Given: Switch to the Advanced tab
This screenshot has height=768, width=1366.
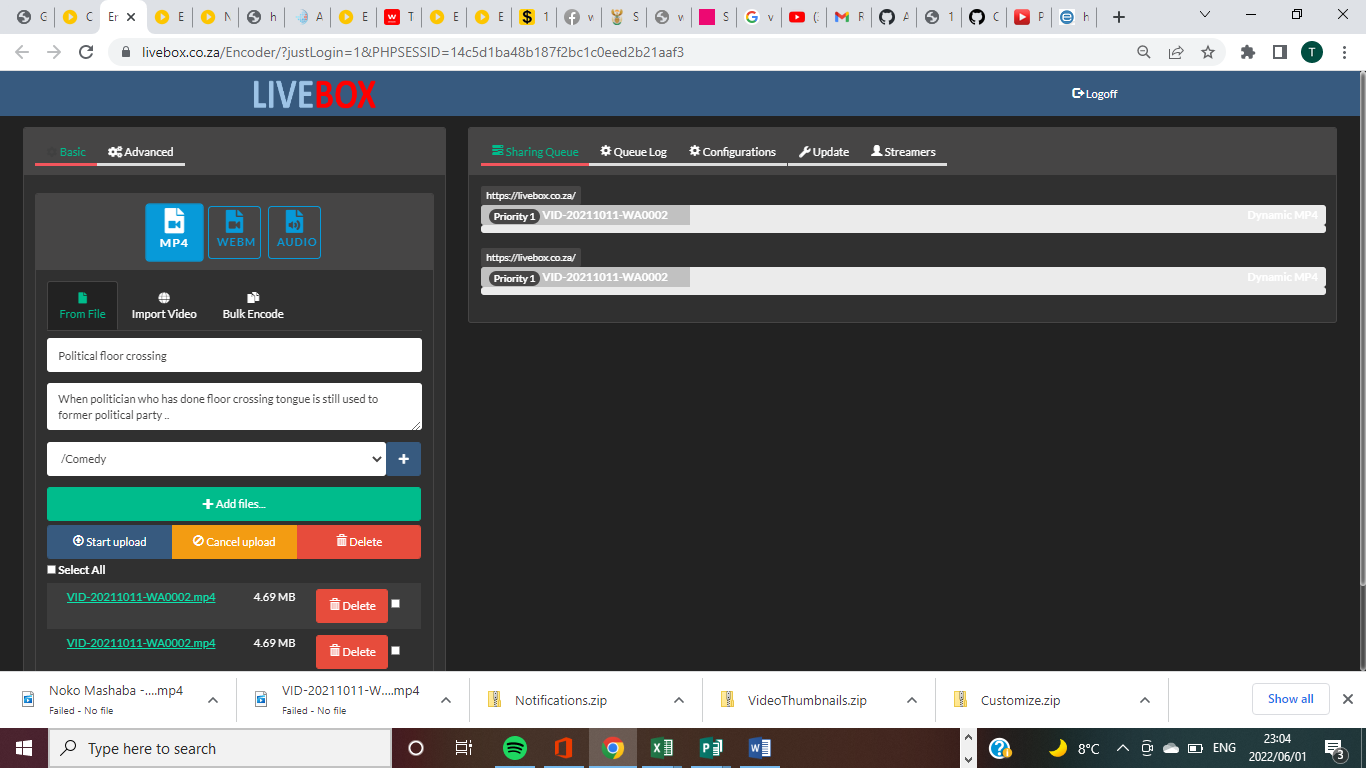Looking at the screenshot, I should [141, 152].
